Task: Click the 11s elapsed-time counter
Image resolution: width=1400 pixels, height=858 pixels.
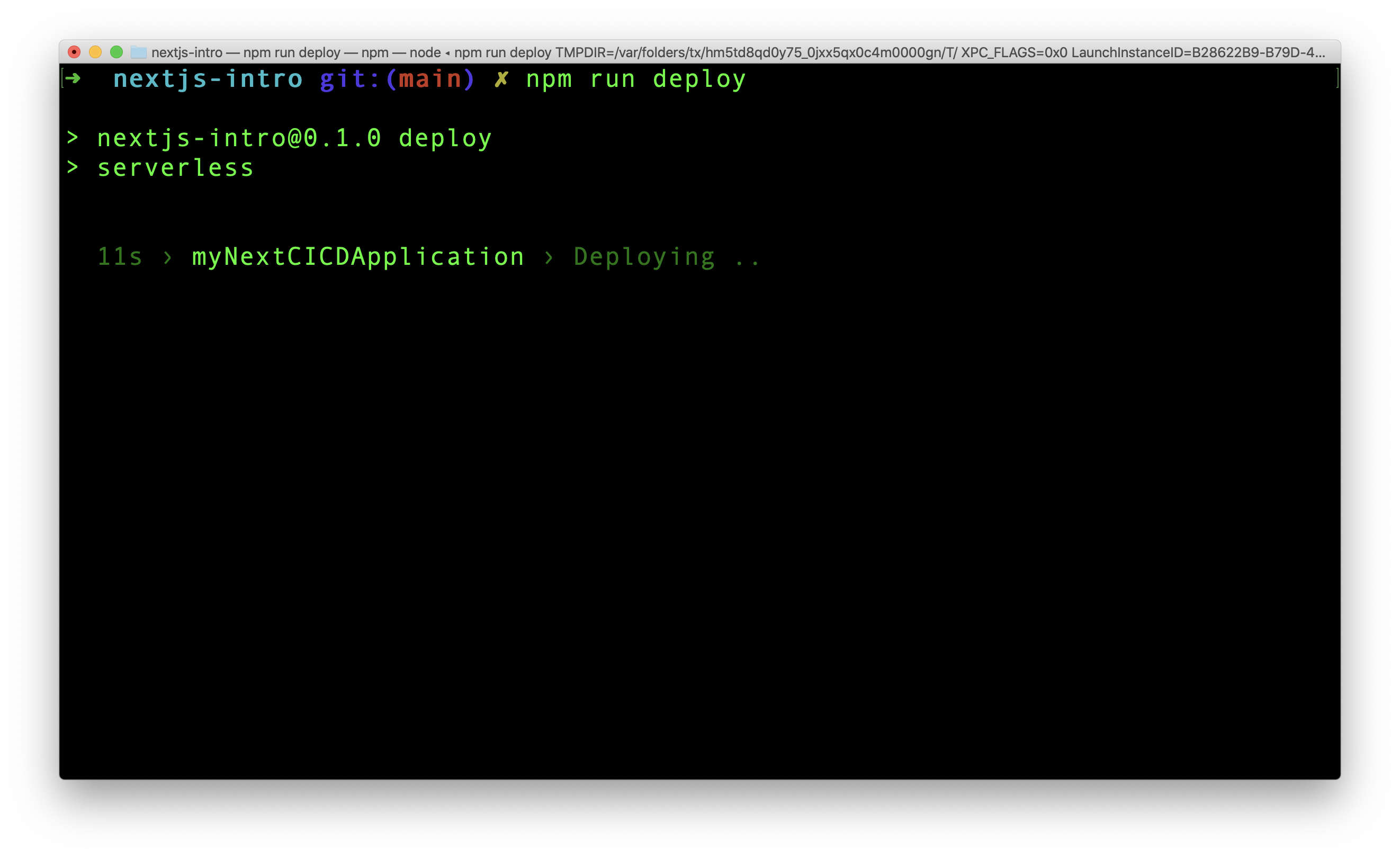Action: pos(119,257)
